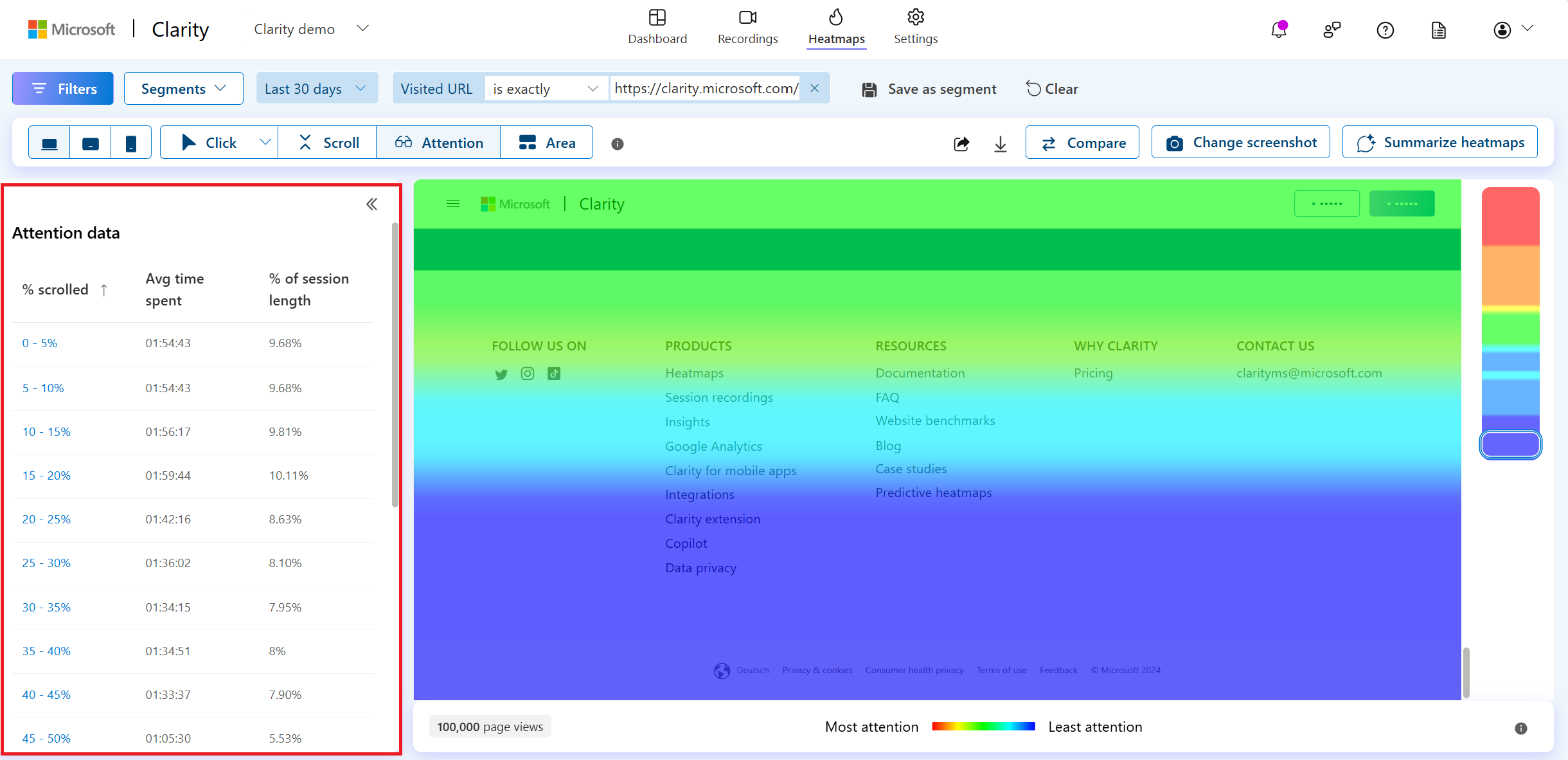Clear the applied filters

click(x=1052, y=89)
